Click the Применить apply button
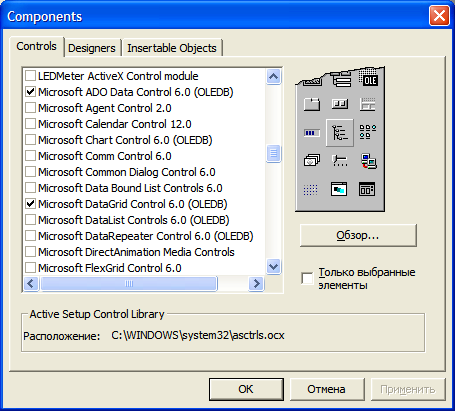This screenshot has height=411, width=455. pyautogui.click(x=408, y=389)
